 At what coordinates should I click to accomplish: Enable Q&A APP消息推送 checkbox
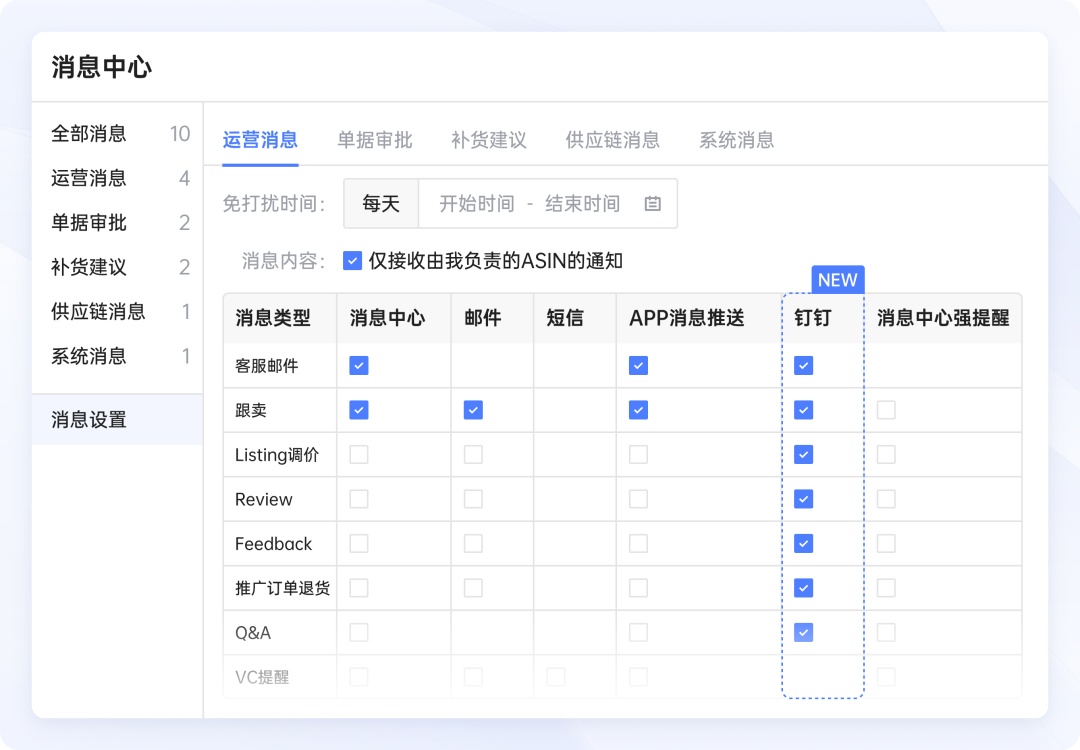tap(638, 632)
